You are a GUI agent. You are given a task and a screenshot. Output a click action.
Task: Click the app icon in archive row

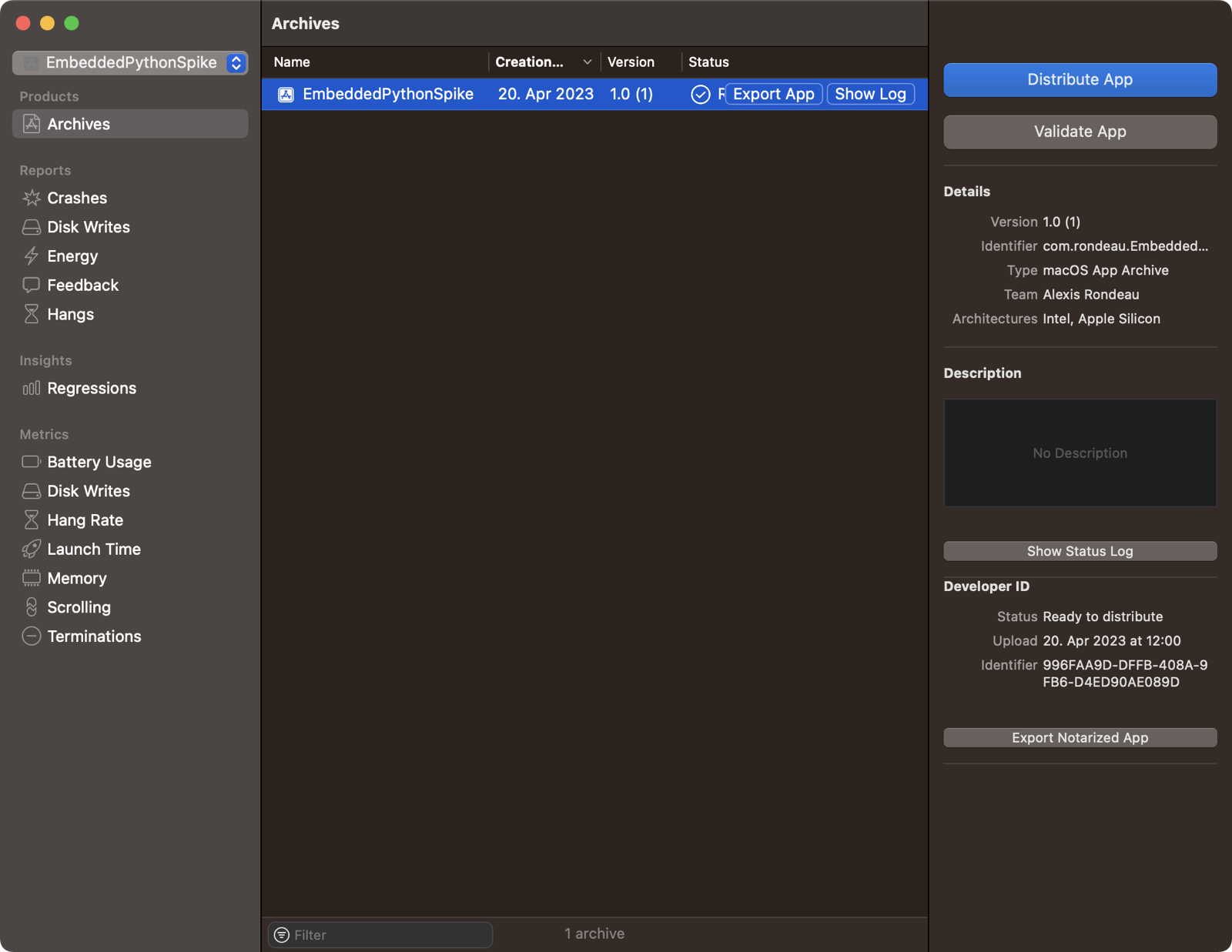(286, 94)
